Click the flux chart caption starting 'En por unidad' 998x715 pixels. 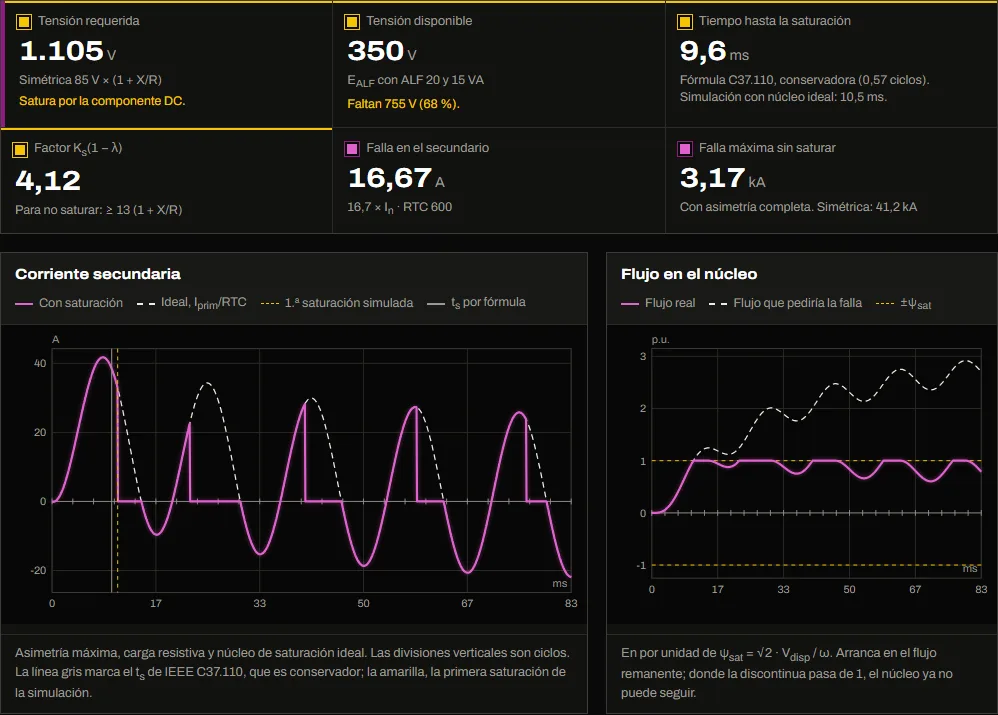[x=787, y=672]
